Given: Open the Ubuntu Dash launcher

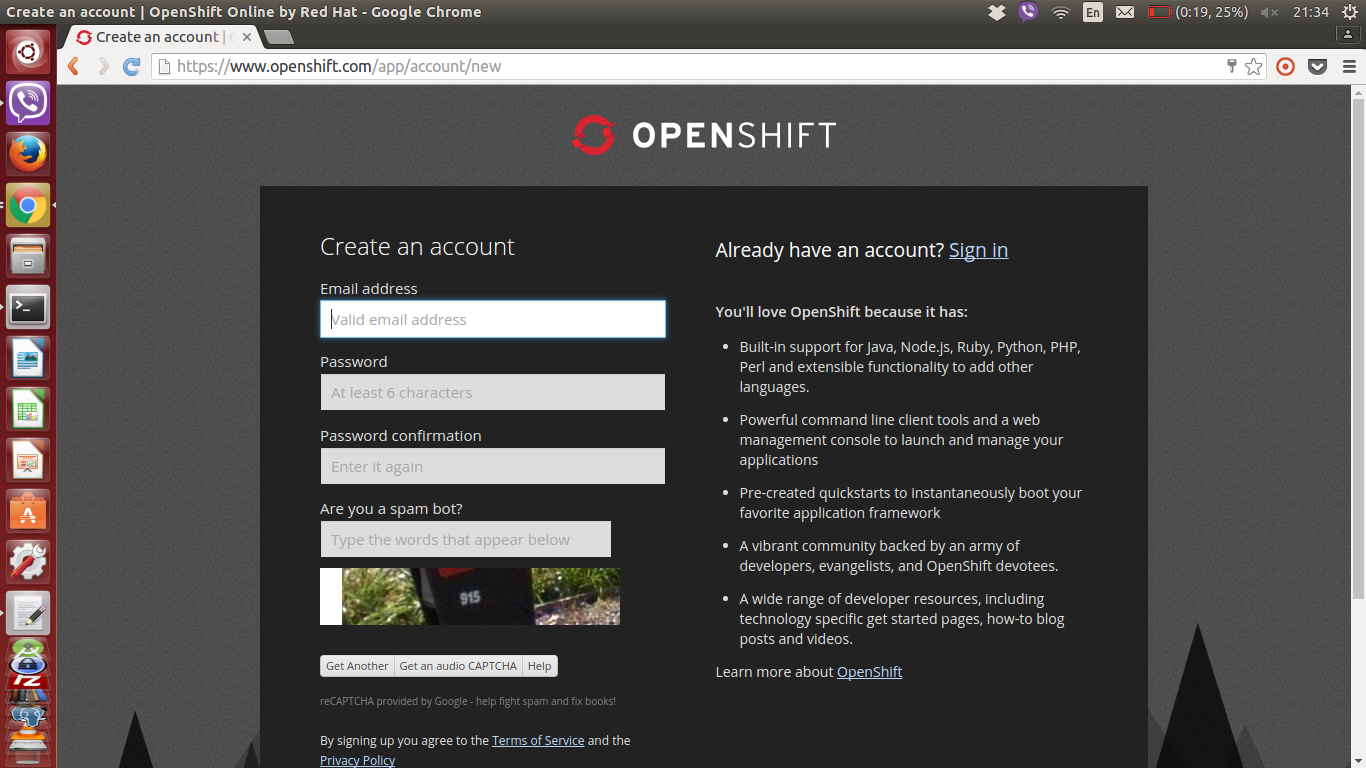Looking at the screenshot, I should pyautogui.click(x=28, y=52).
